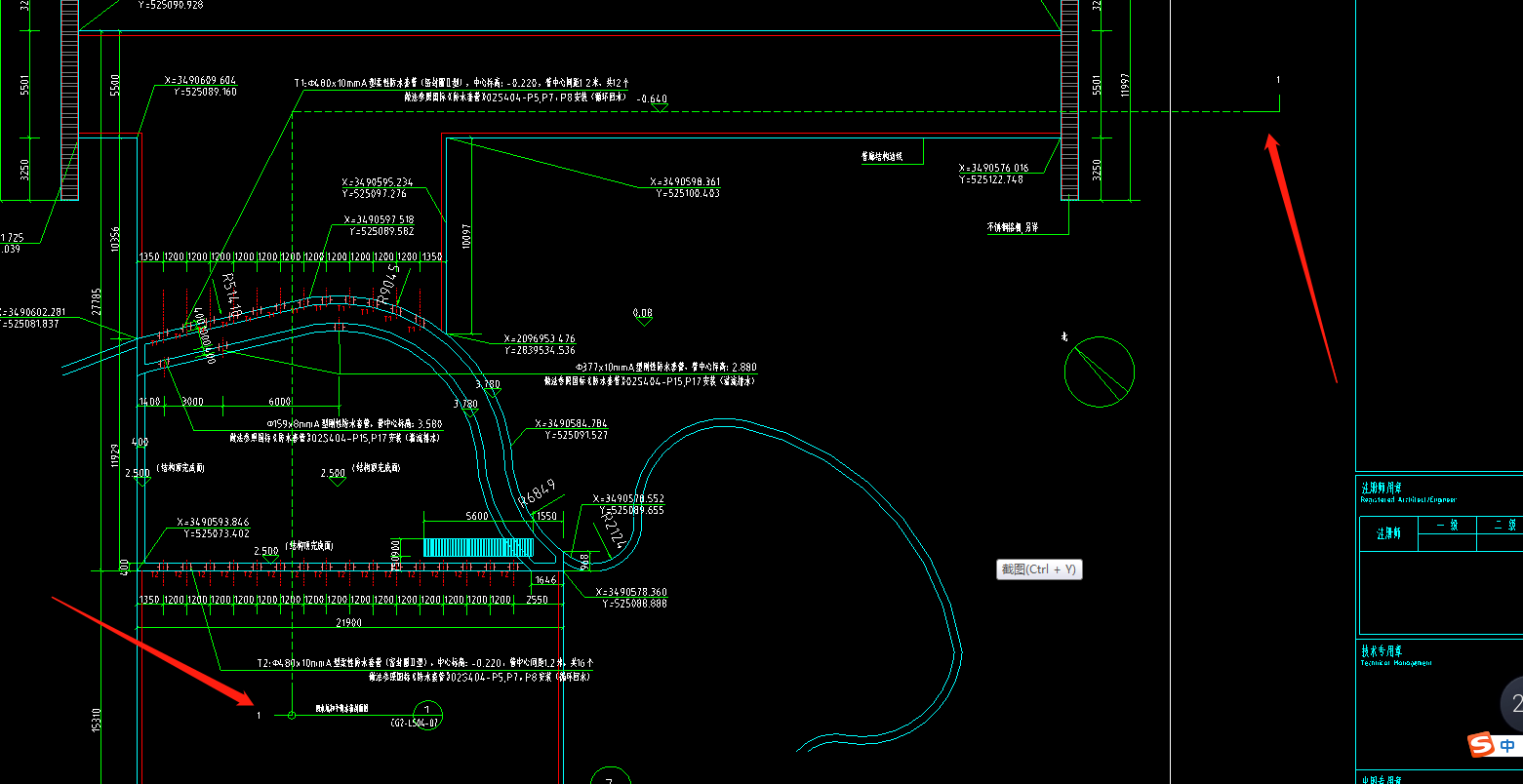Image resolution: width=1523 pixels, height=784 pixels.
Task: Click the 2550 dimension text
Action: click(537, 600)
